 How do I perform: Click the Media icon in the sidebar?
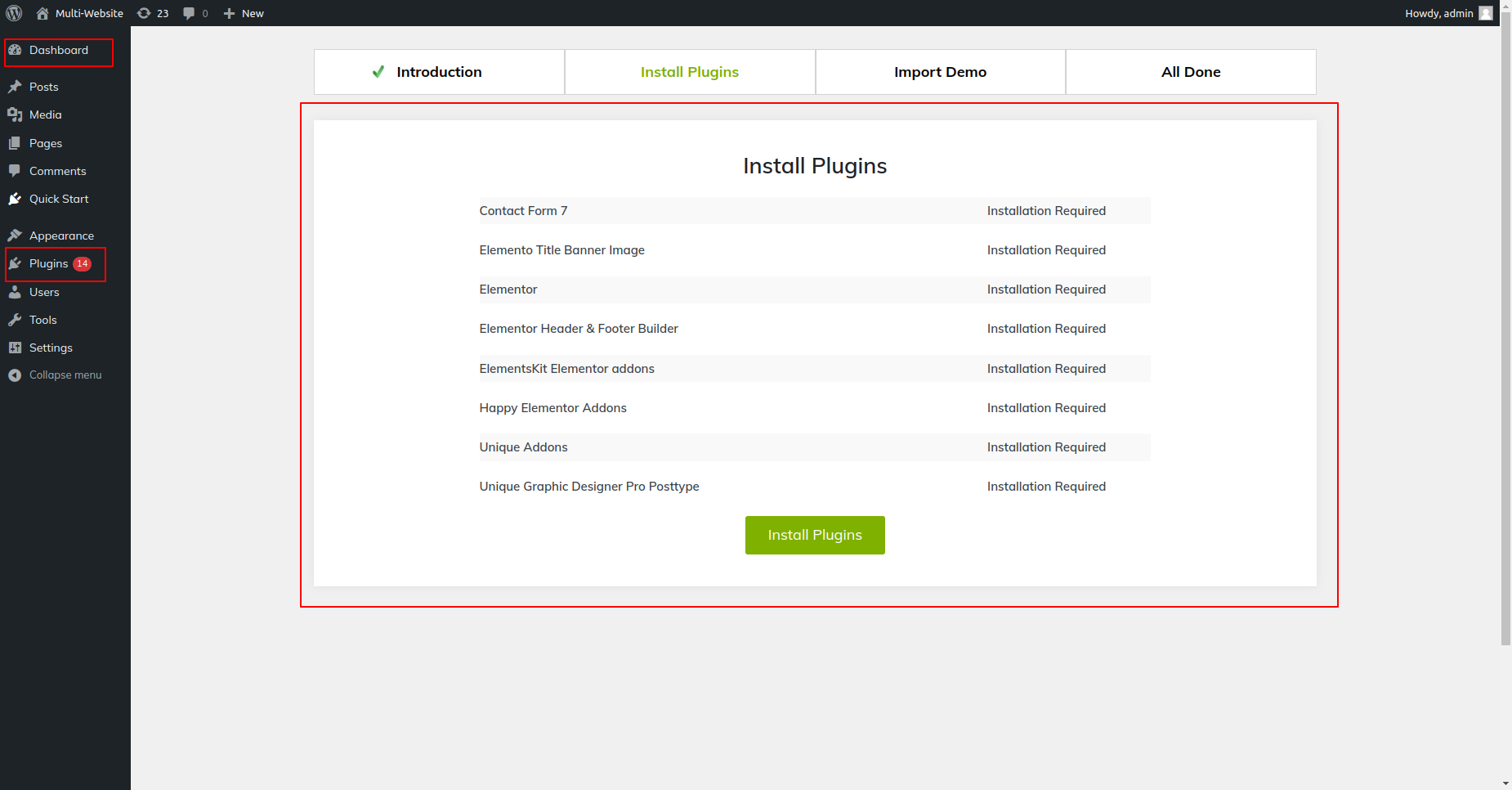coord(15,114)
